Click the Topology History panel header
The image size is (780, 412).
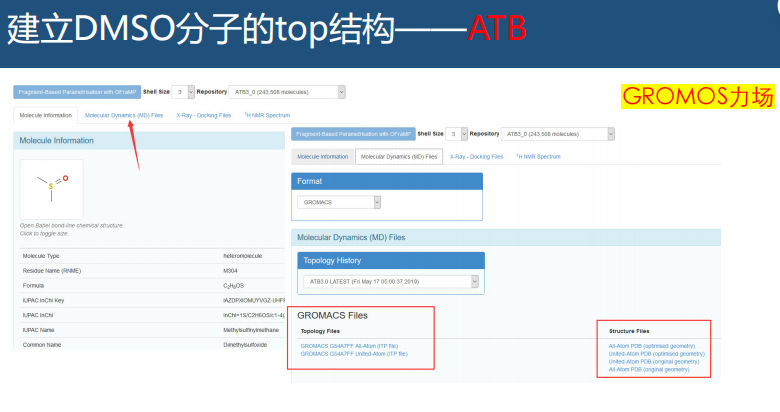(x=391, y=261)
